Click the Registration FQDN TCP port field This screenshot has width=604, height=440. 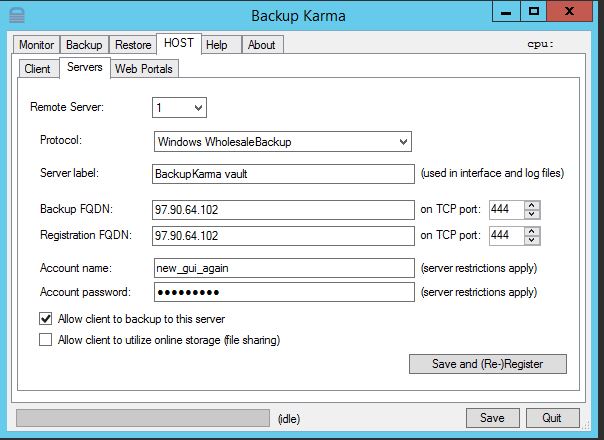pyautogui.click(x=507, y=235)
